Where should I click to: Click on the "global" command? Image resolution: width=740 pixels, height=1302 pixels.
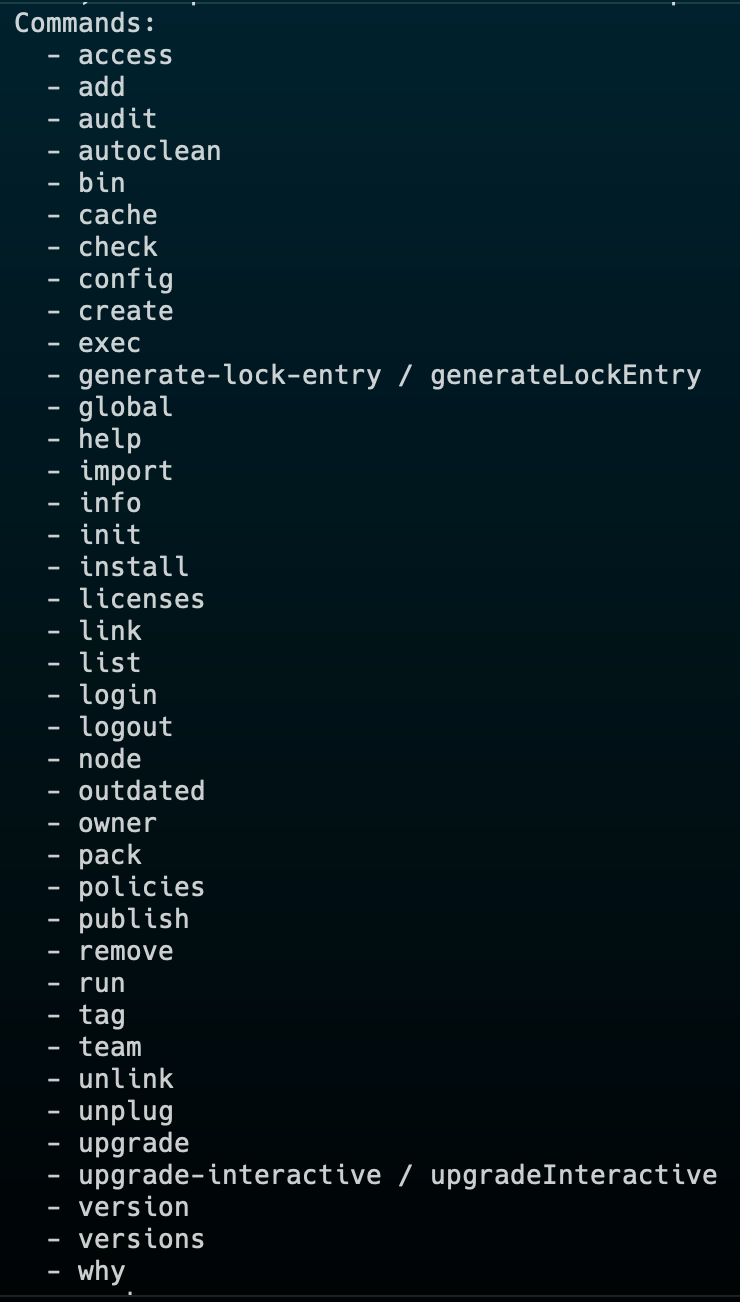click(125, 407)
